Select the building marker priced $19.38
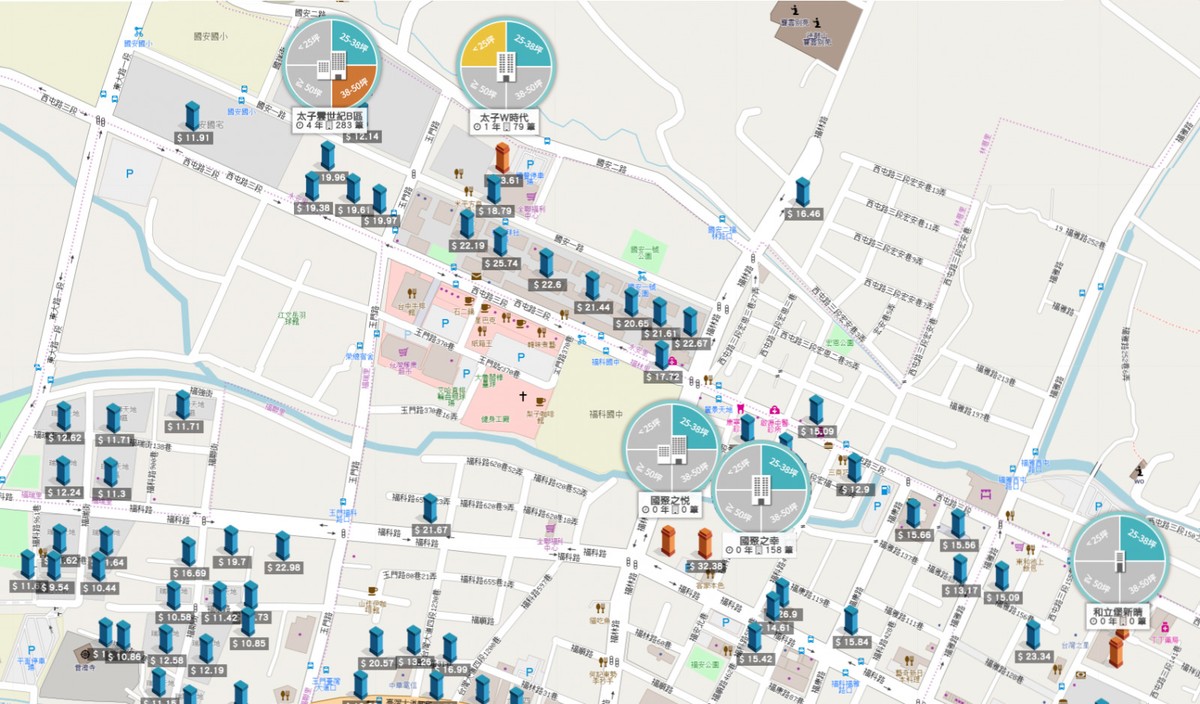This screenshot has height=704, width=1200. (312, 187)
